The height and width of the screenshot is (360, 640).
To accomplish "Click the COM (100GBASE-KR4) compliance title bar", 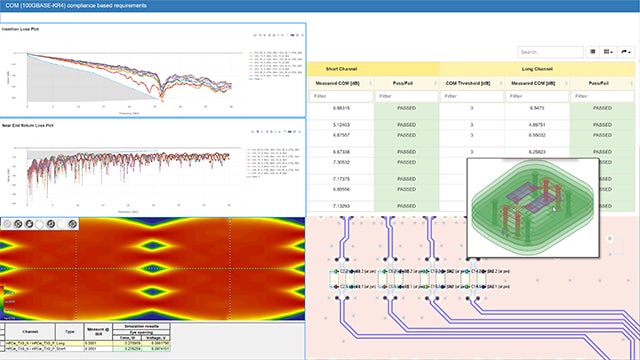I will coord(320,6).
